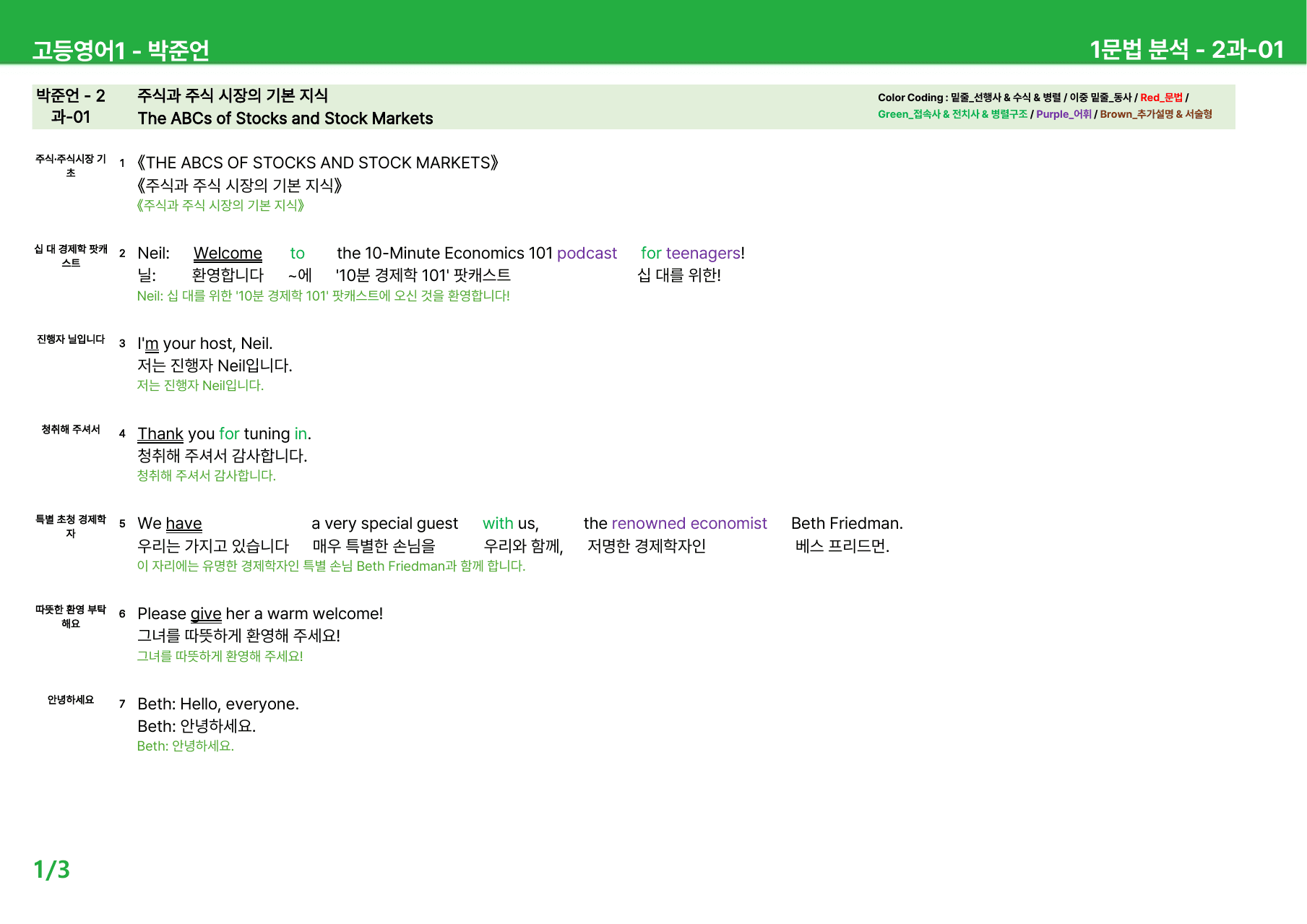Click the header title 고등영어1 - 박준언
The height and width of the screenshot is (924, 1307).
121,50
